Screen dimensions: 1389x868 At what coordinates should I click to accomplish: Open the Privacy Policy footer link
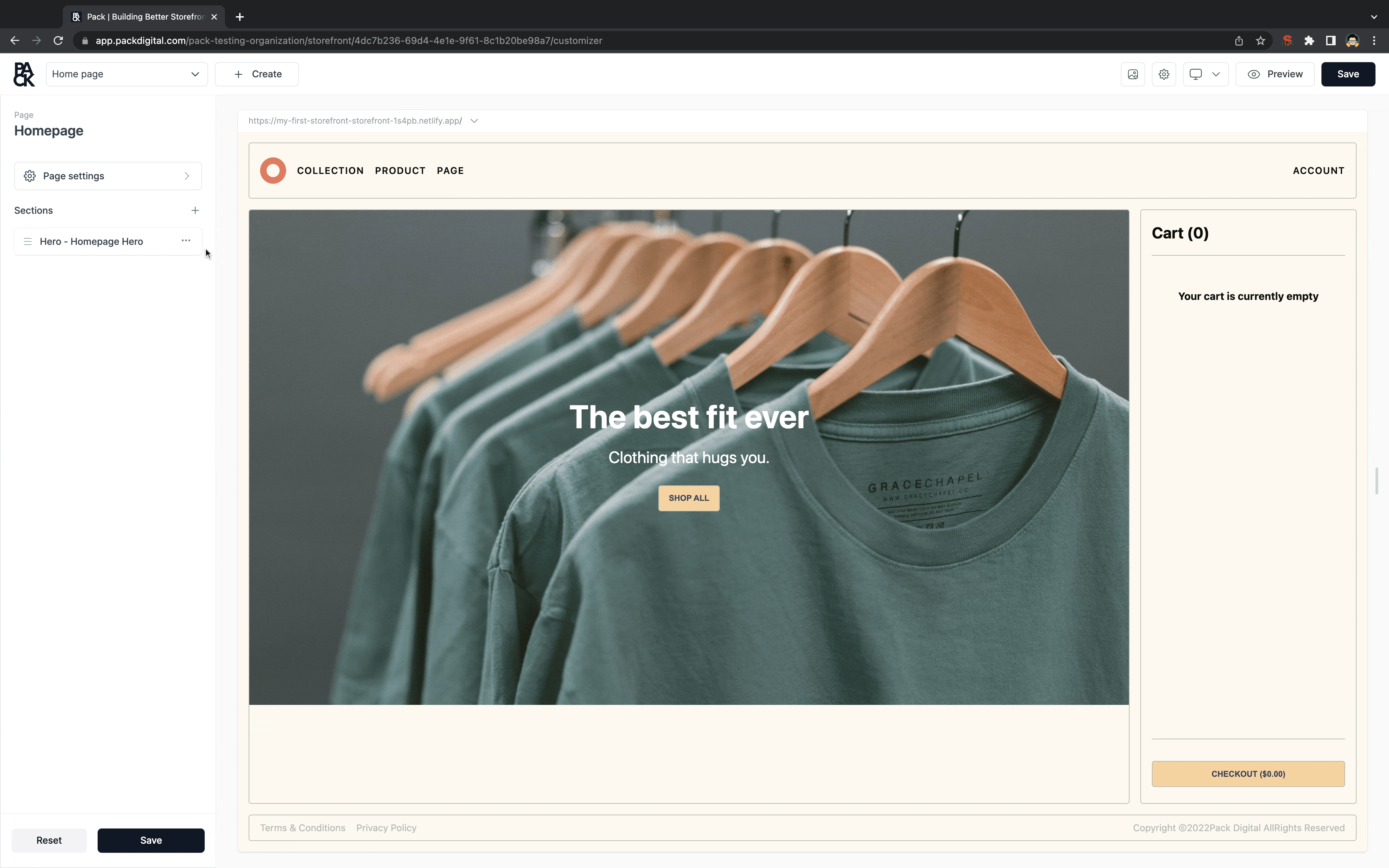(386, 828)
